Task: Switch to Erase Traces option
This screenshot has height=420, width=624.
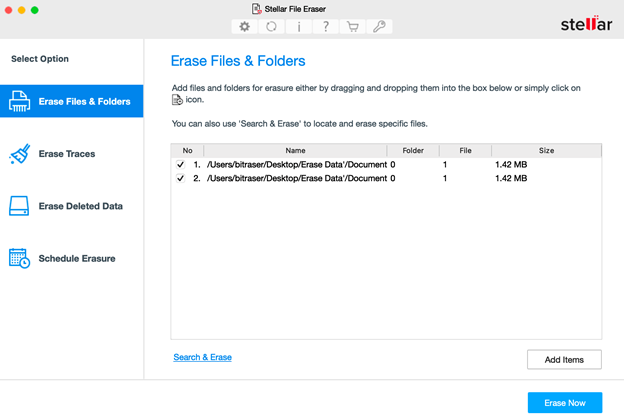Action: 72,154
